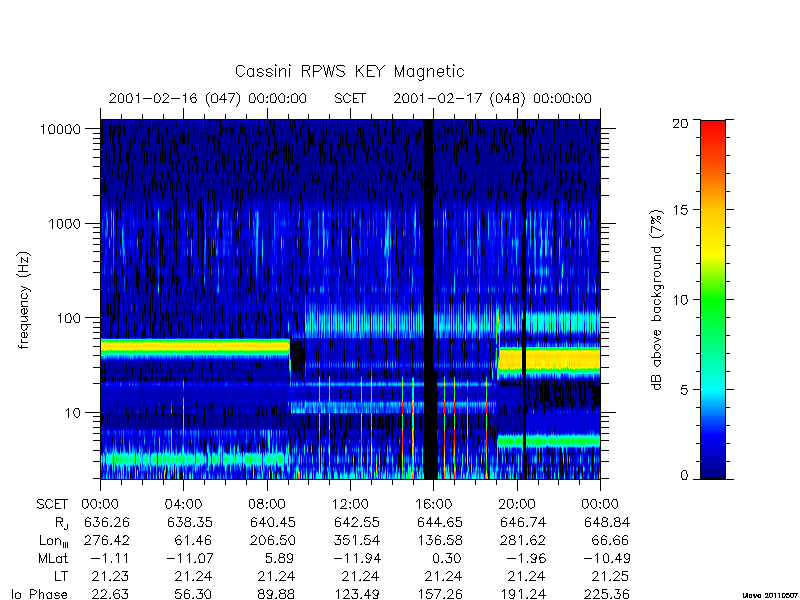Screen dimensions: 800x600
Task: Click the Io Phase value 56.30
Action: click(194, 594)
